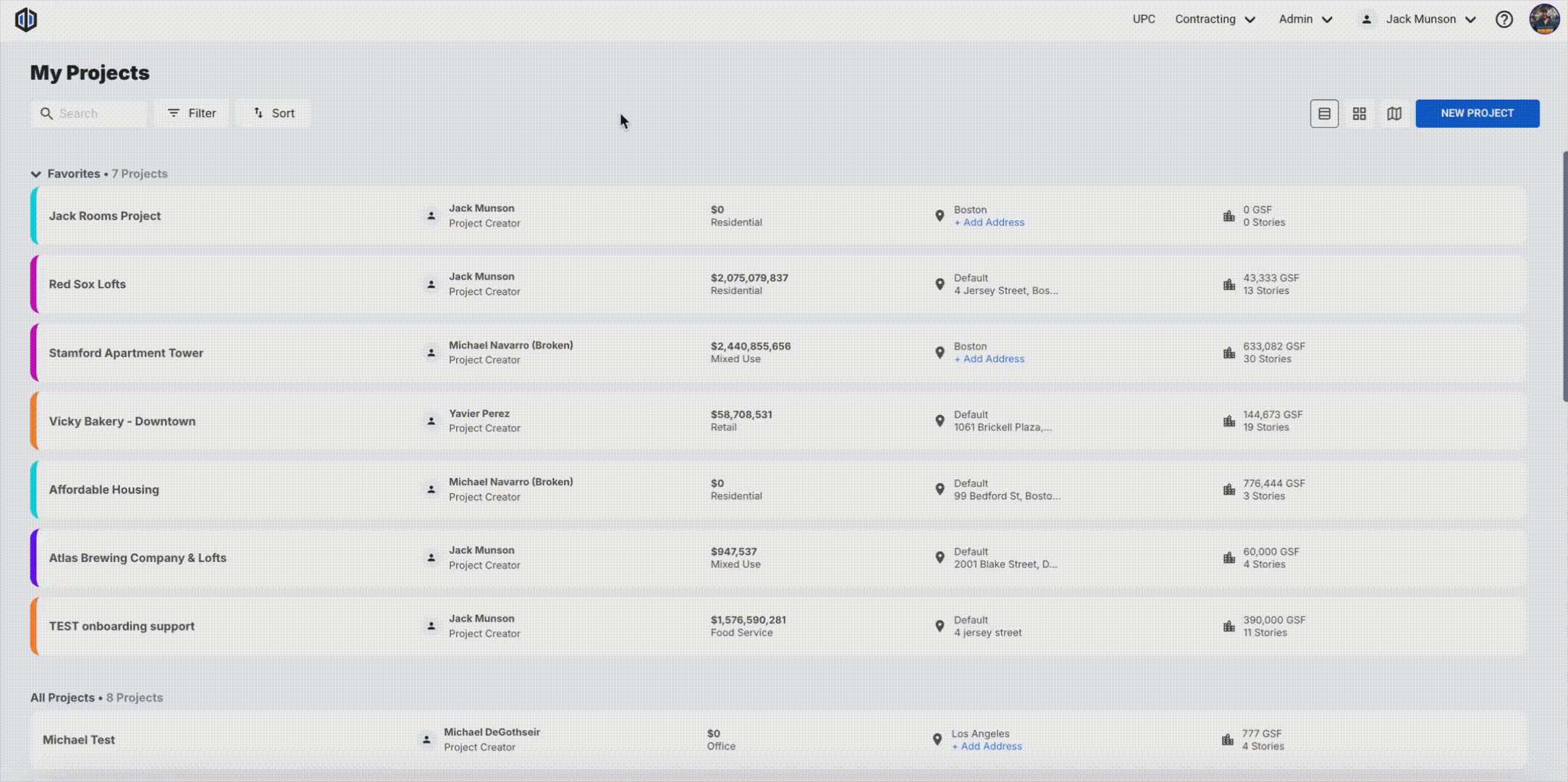Screen dimensions: 1568x782
Task: Open the help question mark icon
Action: 1504,20
